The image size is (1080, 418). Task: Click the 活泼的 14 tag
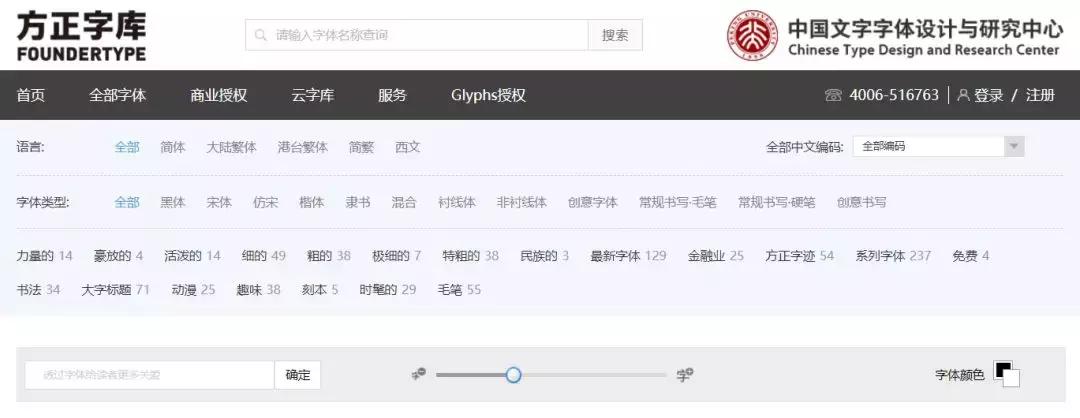tap(192, 256)
